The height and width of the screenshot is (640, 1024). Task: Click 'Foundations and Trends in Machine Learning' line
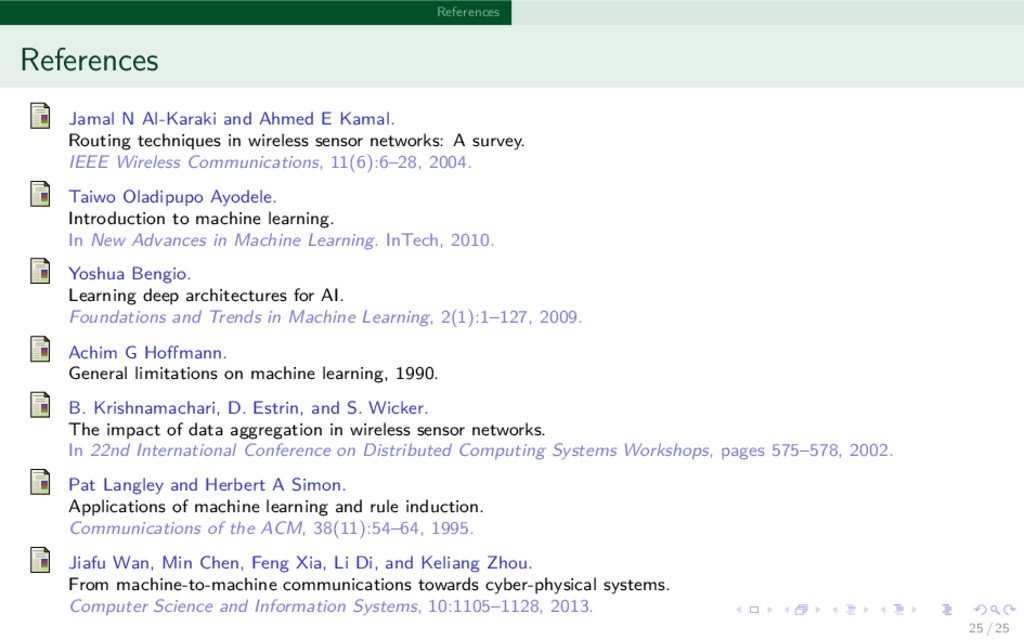325,317
